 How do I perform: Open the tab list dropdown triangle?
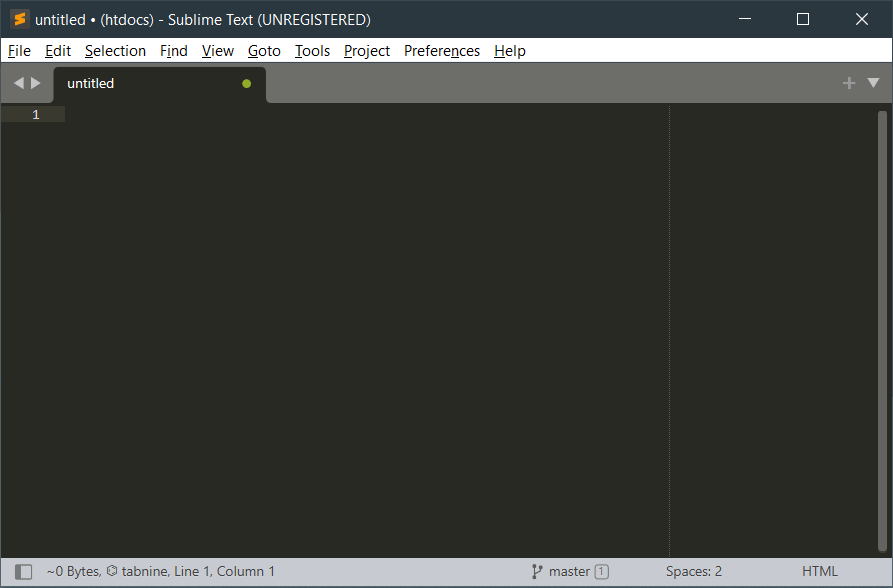(x=873, y=83)
